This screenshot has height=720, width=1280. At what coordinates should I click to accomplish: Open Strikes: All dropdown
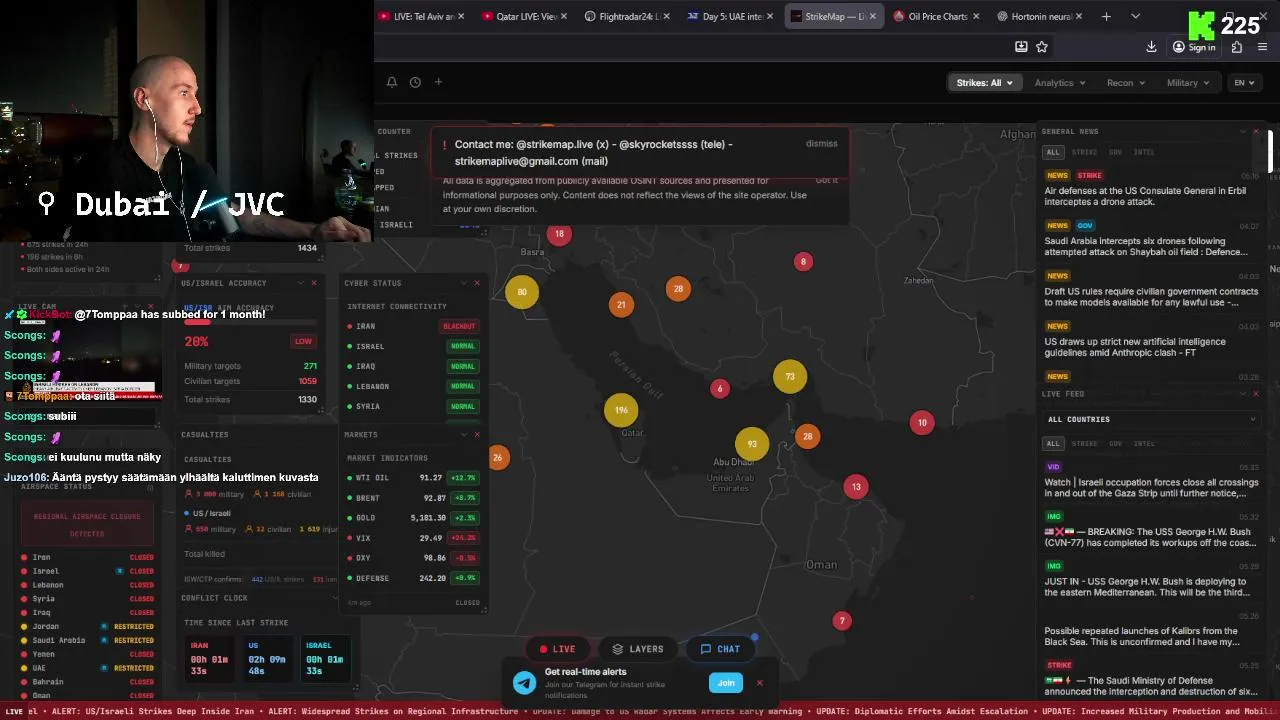(984, 83)
